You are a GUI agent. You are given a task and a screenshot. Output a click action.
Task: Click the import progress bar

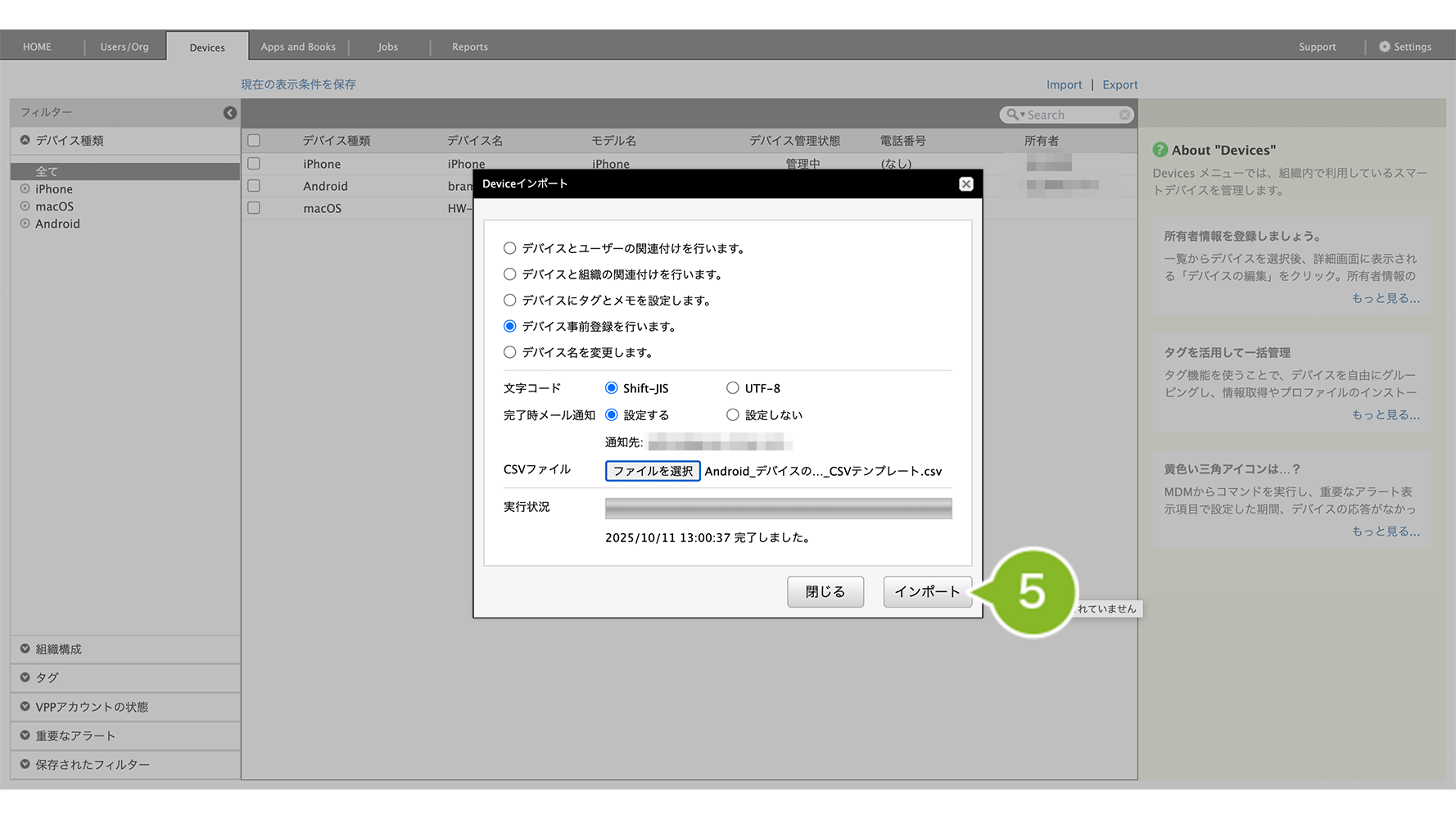click(778, 509)
